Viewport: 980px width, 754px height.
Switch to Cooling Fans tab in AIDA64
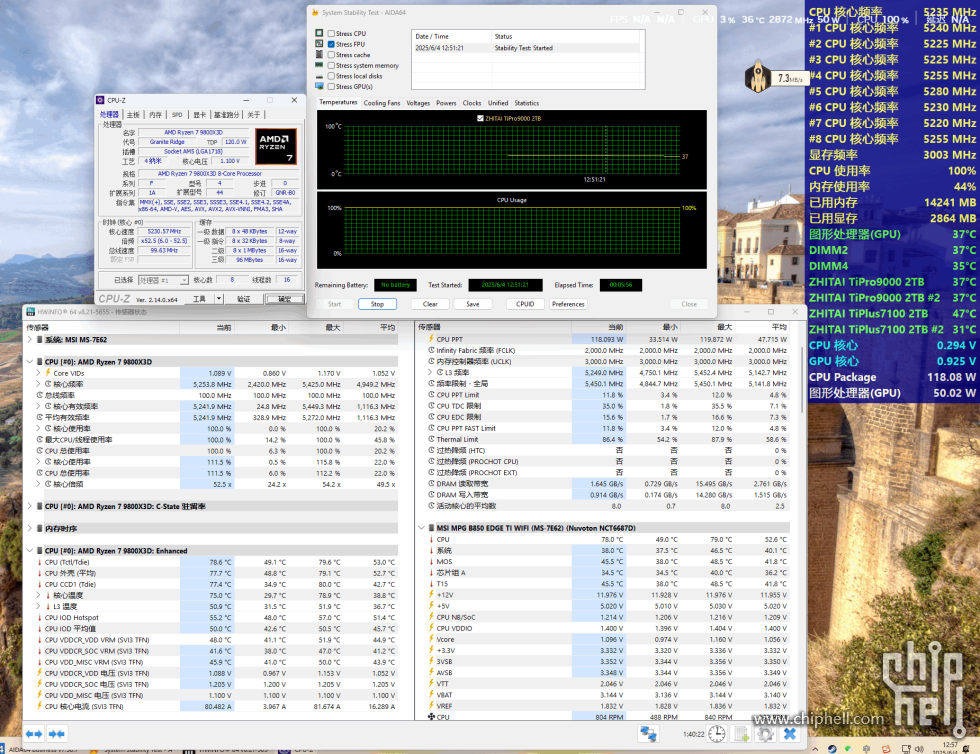coord(381,103)
